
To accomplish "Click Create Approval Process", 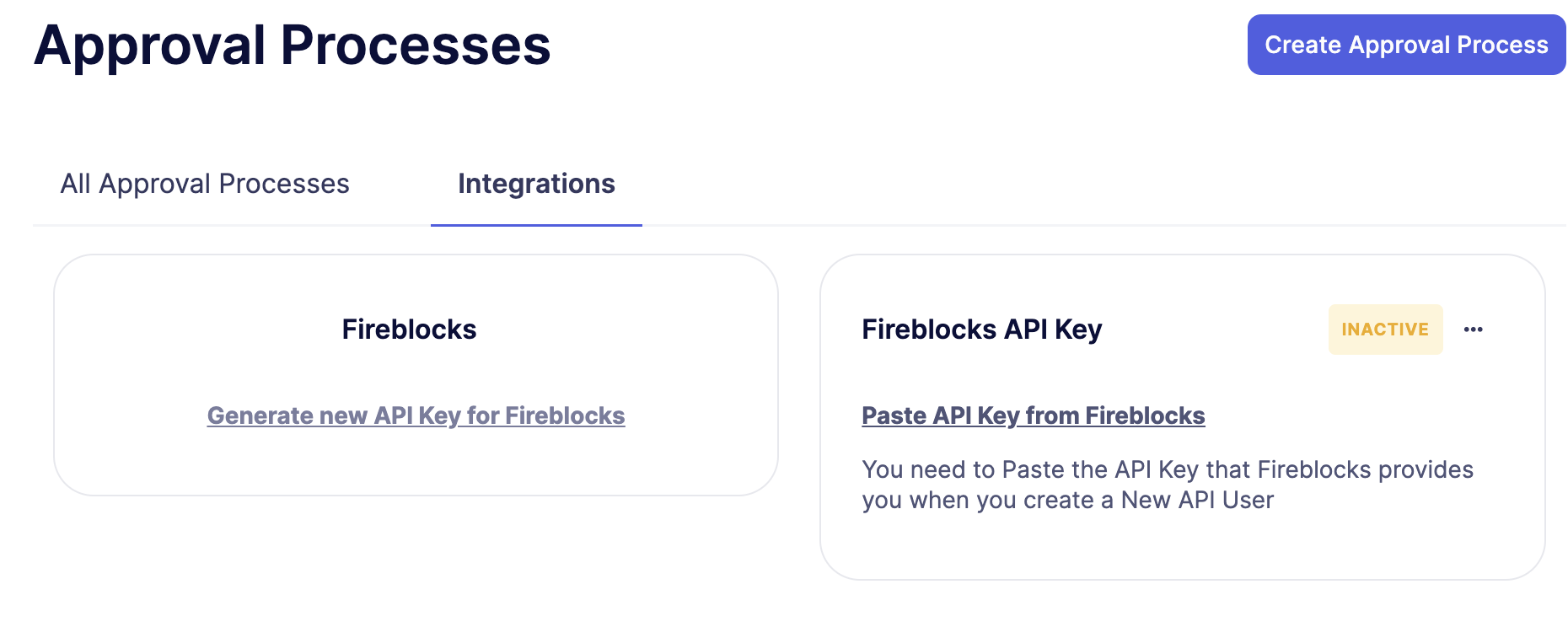I will tap(1404, 45).
